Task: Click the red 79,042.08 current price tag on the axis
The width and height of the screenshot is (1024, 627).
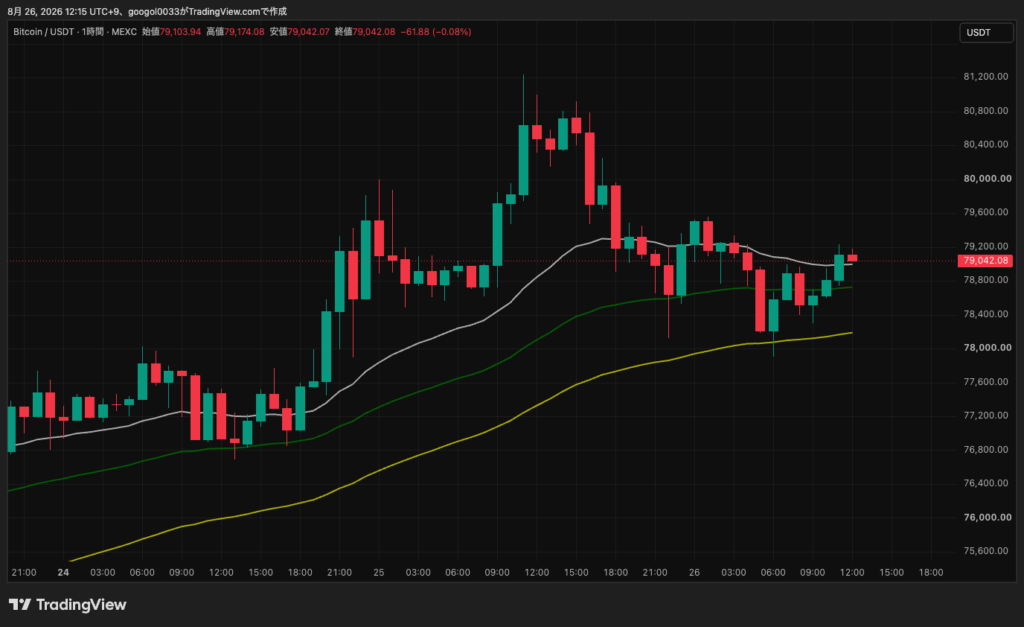Action: 985,261
